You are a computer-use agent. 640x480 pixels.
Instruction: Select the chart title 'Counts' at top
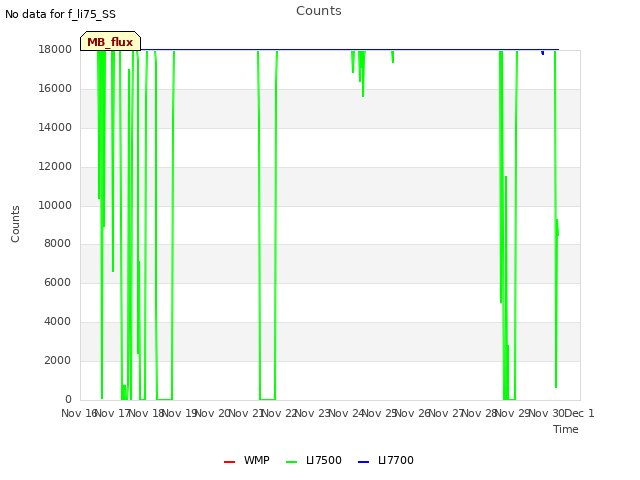point(319,11)
